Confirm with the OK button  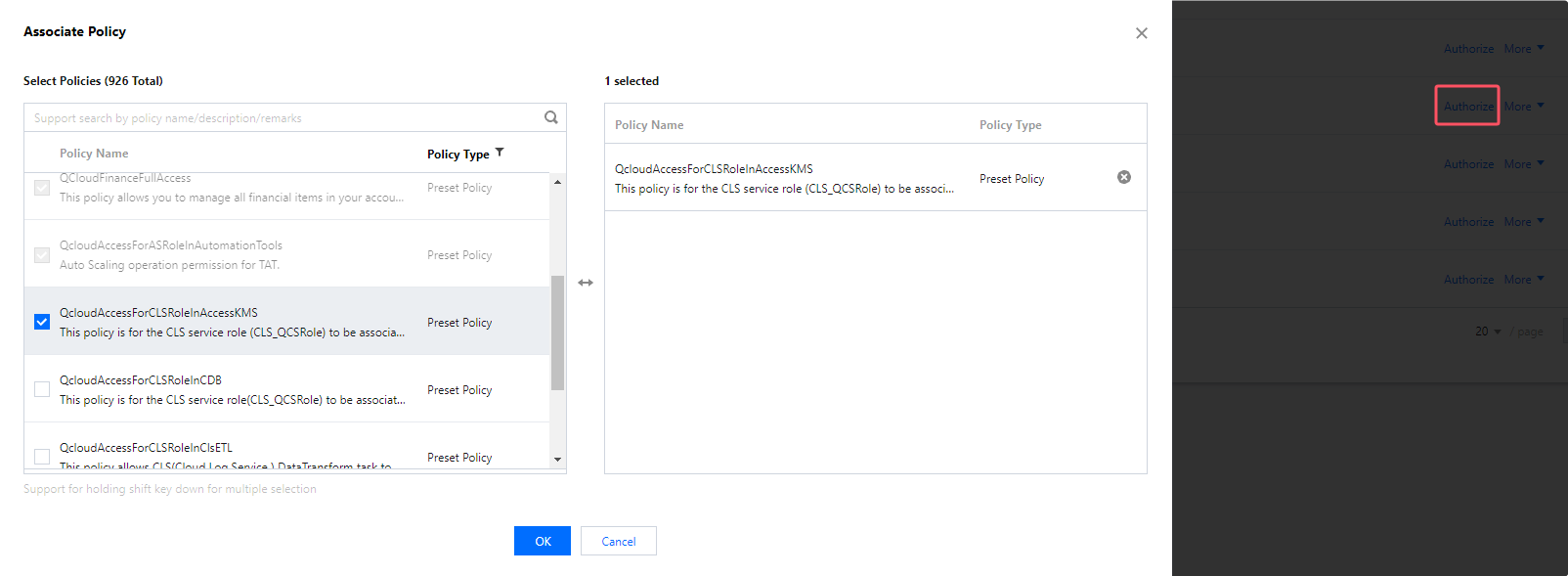tap(543, 541)
